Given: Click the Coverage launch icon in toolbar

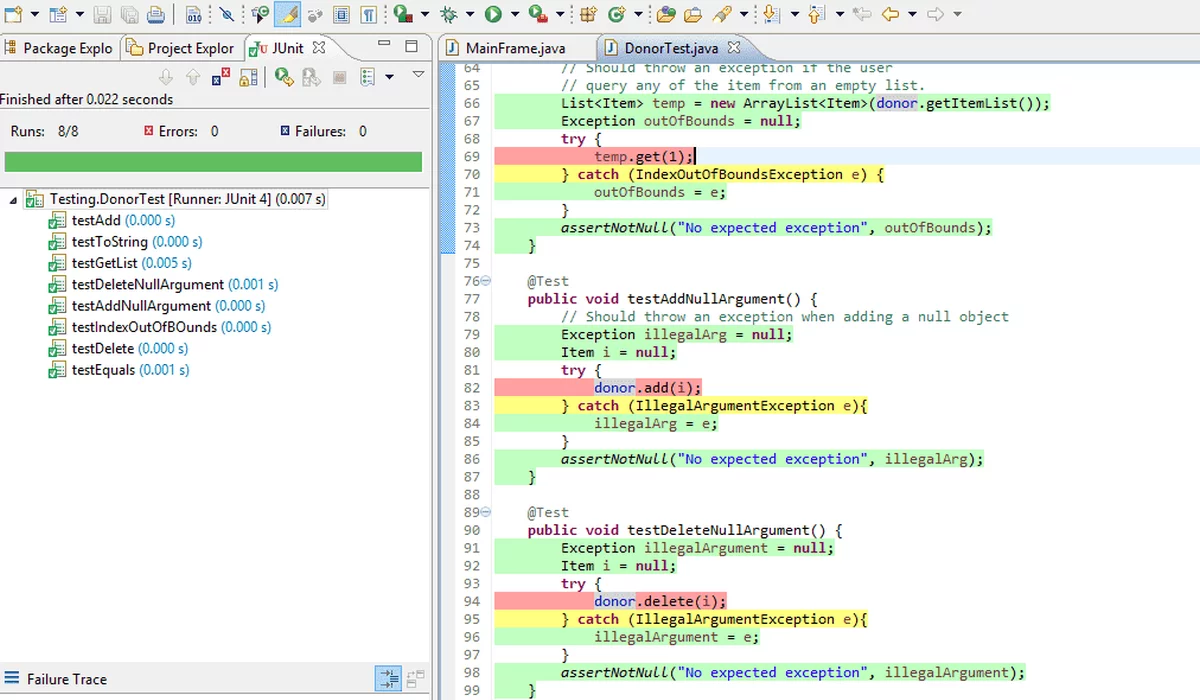Looking at the screenshot, I should coord(403,14).
